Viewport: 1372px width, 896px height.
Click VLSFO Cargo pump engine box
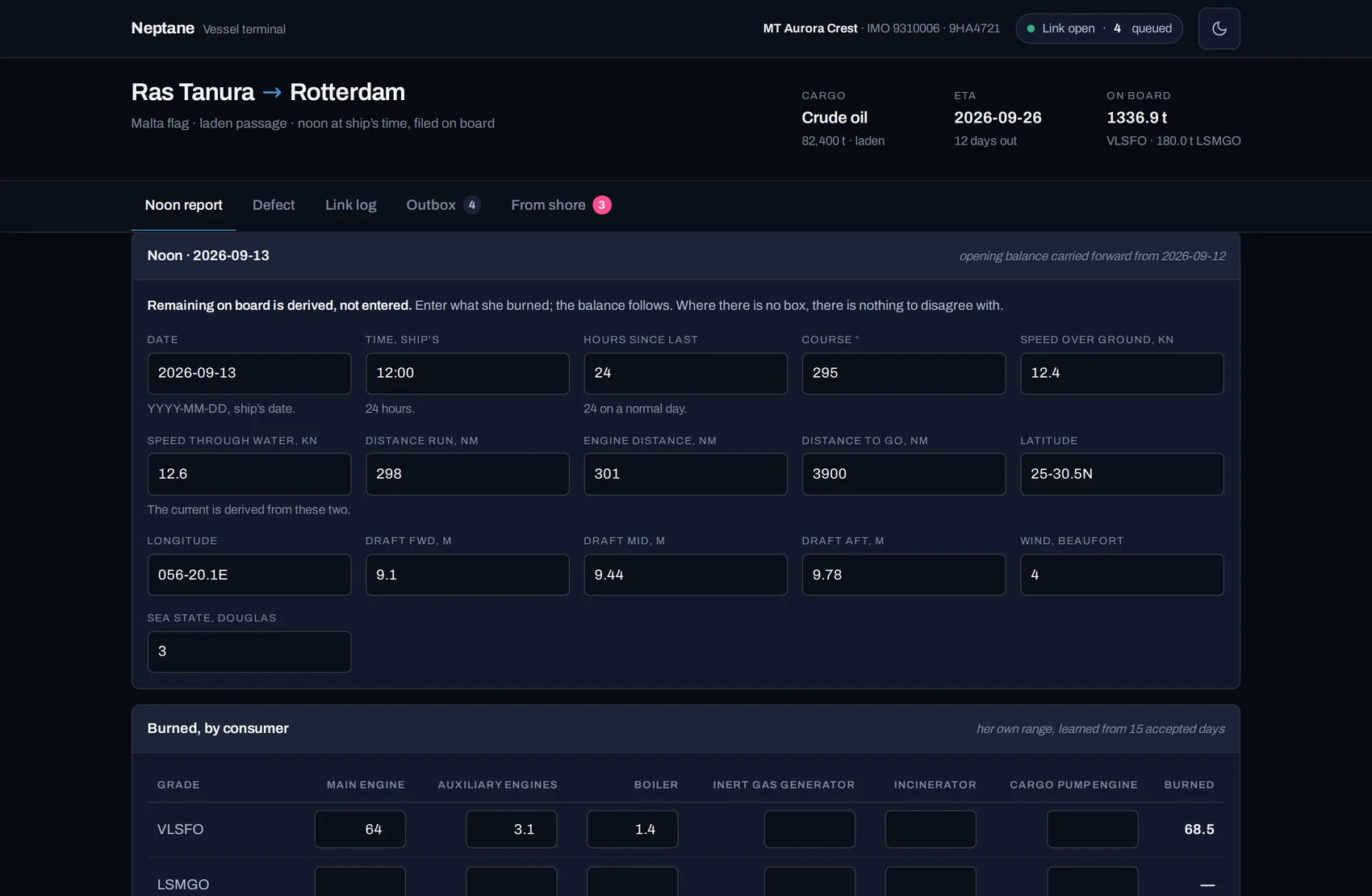(1093, 829)
